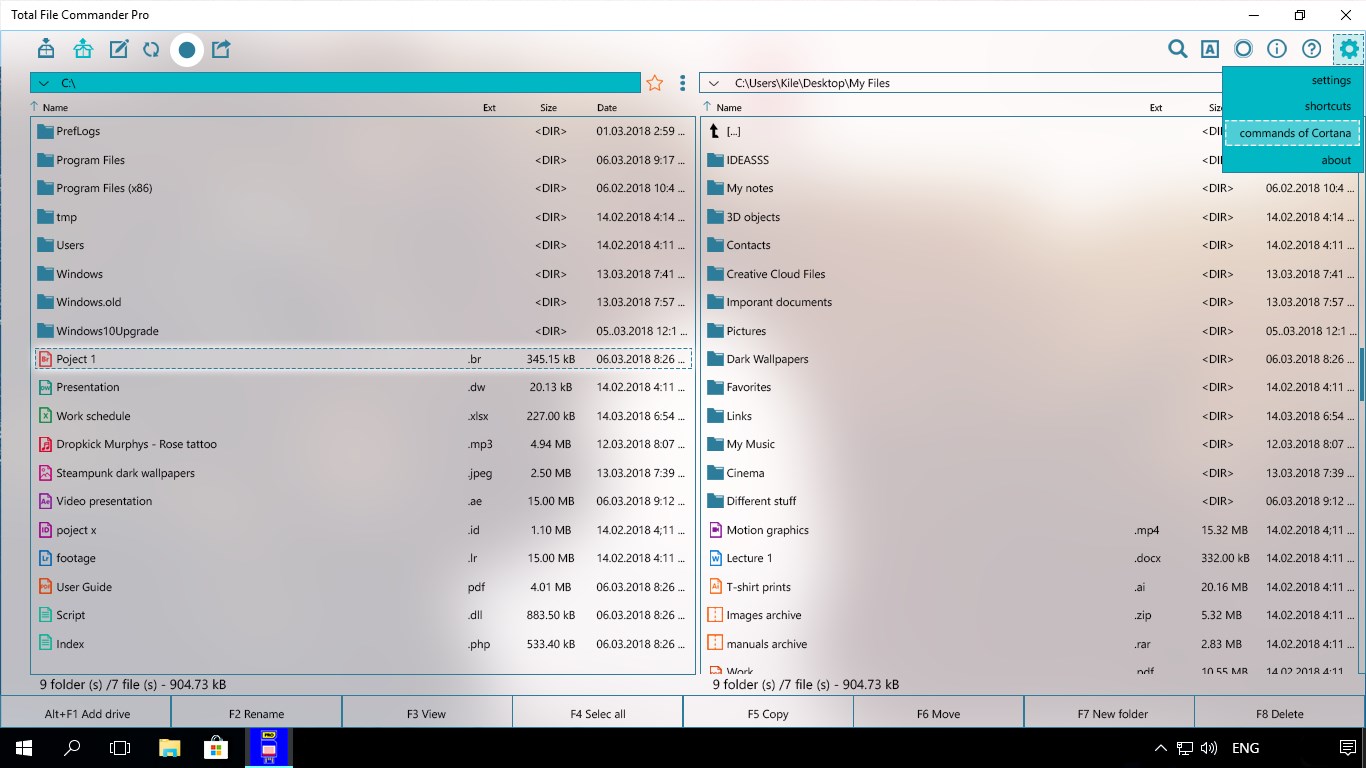Select the footage file name

point(76,558)
